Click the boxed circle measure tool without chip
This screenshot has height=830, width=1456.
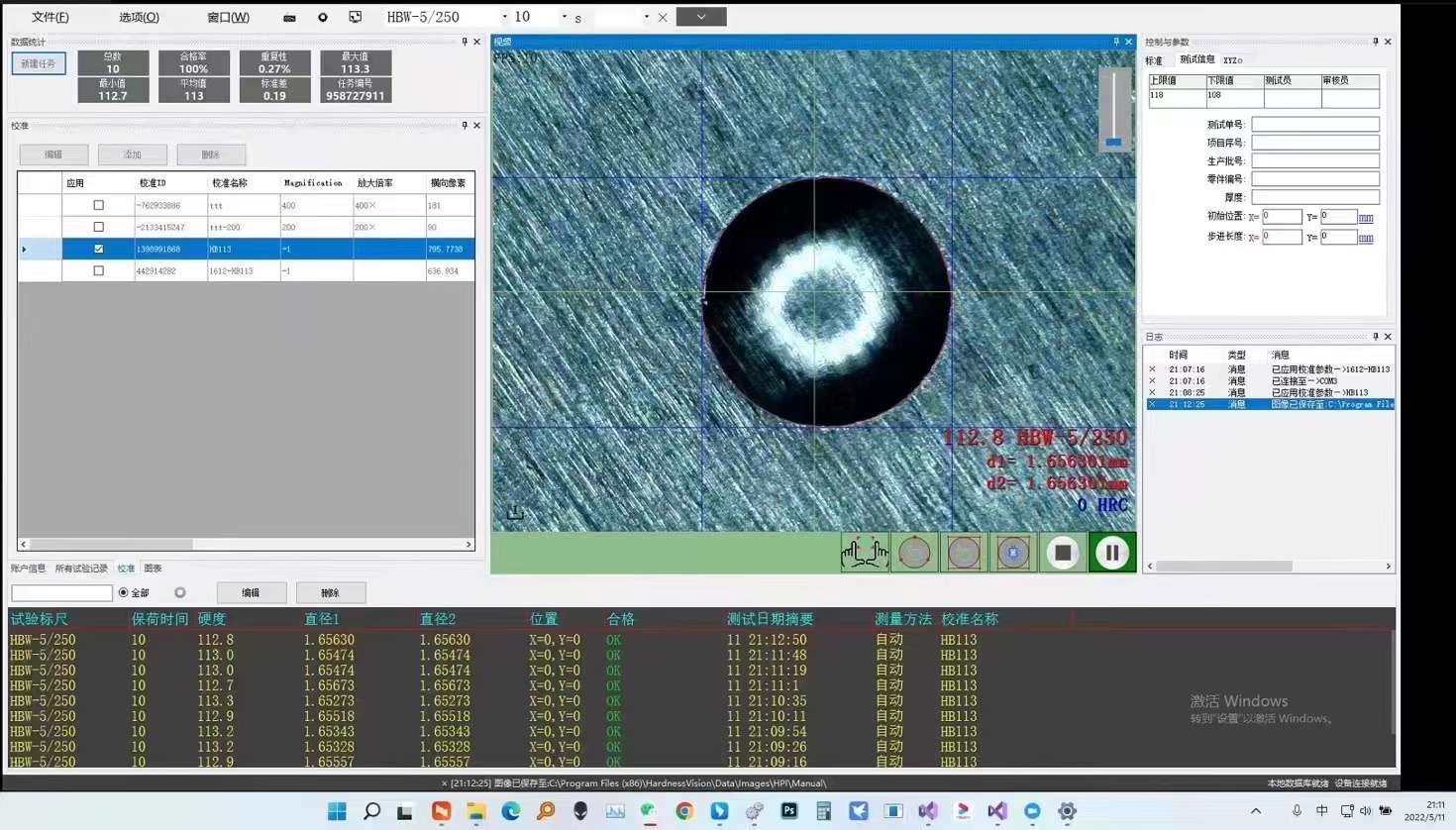964,553
